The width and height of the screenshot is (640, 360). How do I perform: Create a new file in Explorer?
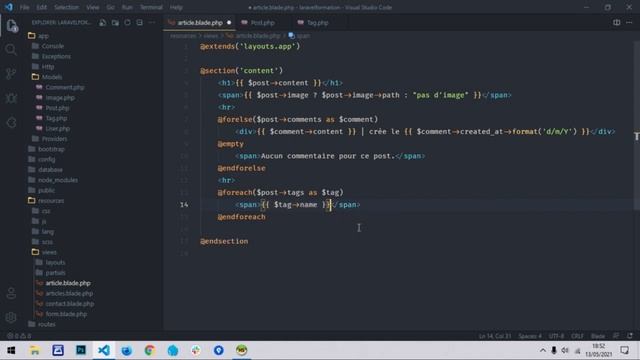[x=103, y=22]
